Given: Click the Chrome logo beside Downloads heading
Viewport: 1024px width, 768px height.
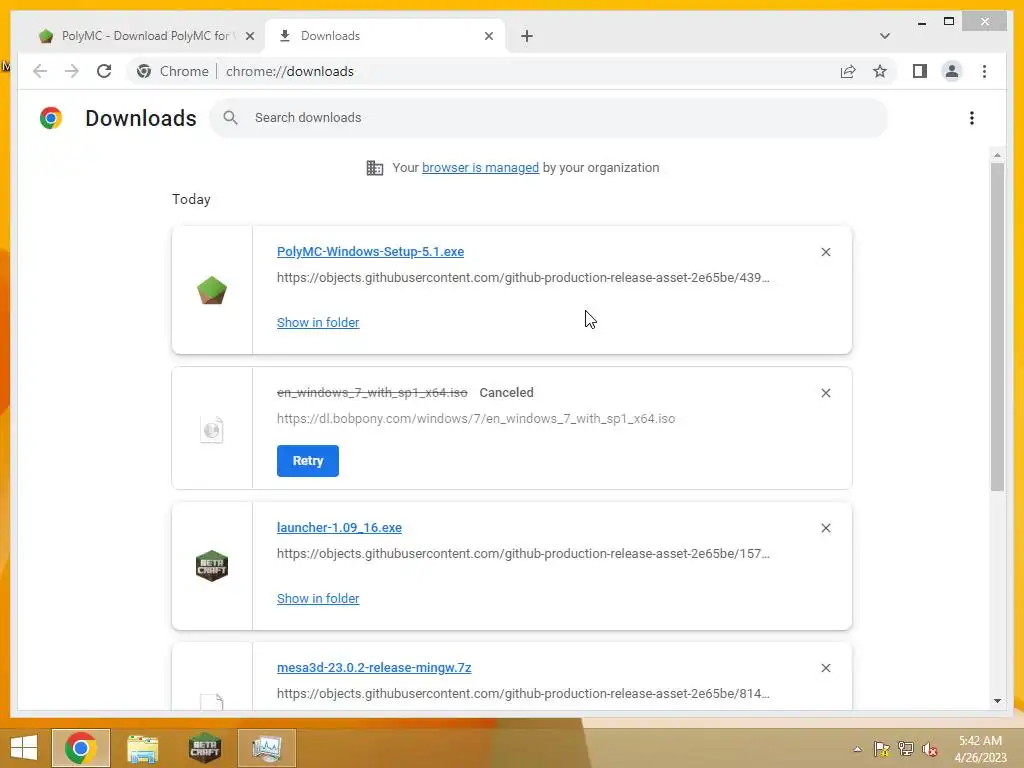Looking at the screenshot, I should tap(51, 118).
